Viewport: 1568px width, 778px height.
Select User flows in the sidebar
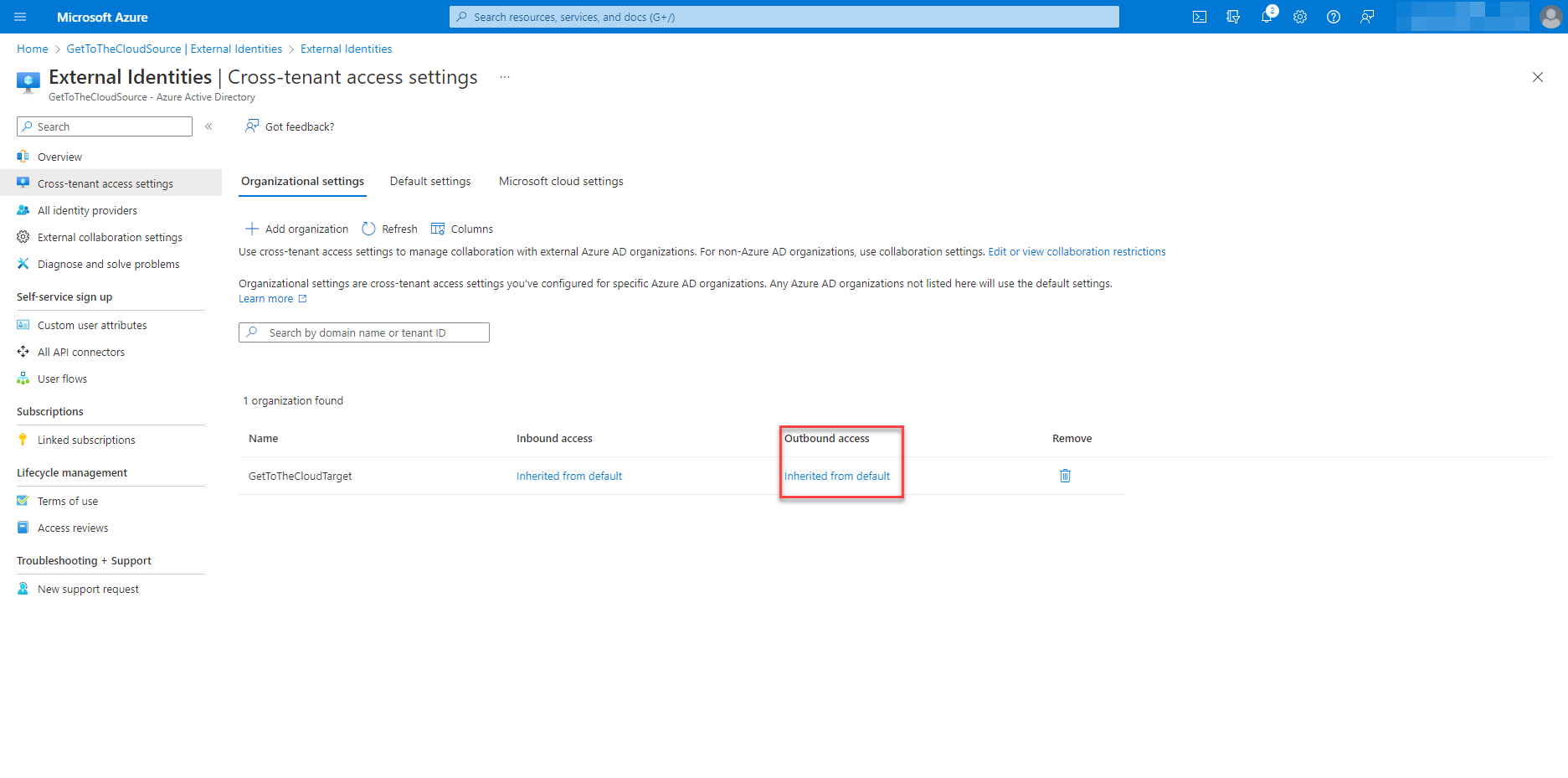click(63, 378)
